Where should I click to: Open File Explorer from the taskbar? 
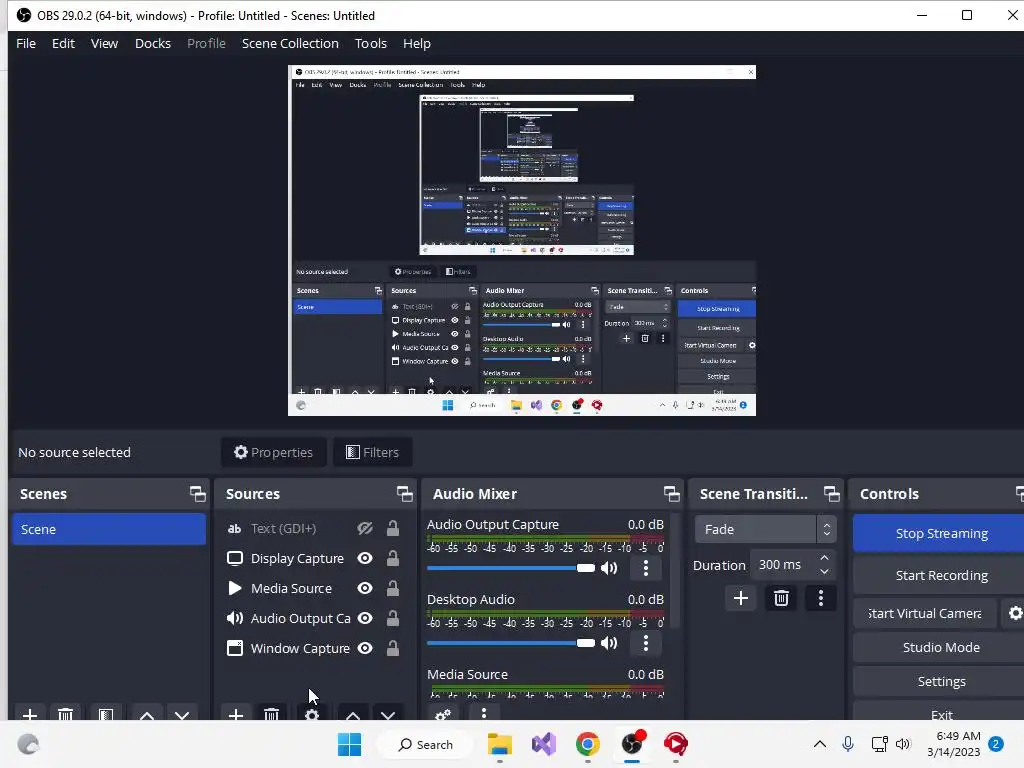[x=500, y=744]
